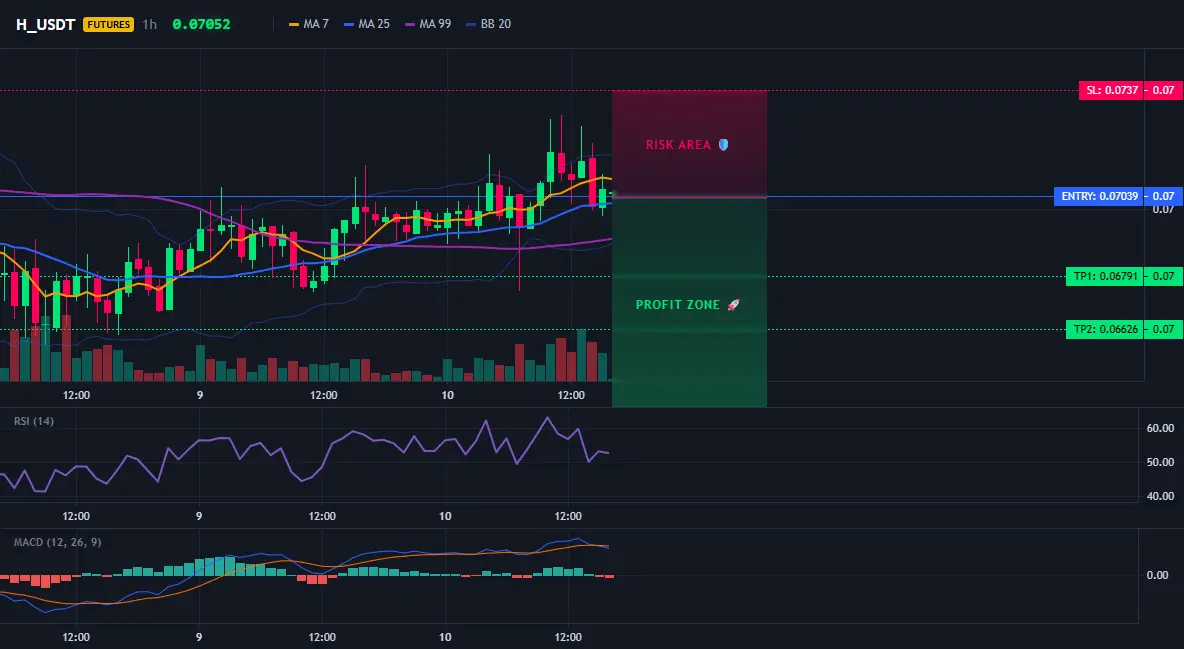This screenshot has width=1184, height=649.
Task: Toggle the MA 99 legend item
Action: coord(428,24)
